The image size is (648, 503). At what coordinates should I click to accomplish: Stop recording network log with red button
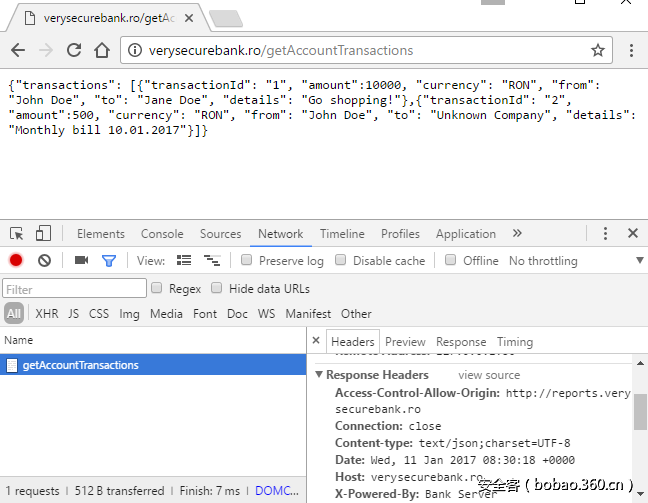pyautogui.click(x=16, y=260)
